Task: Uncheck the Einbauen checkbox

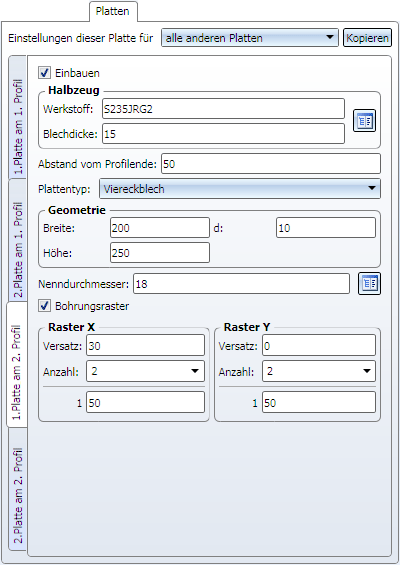Action: click(x=44, y=73)
